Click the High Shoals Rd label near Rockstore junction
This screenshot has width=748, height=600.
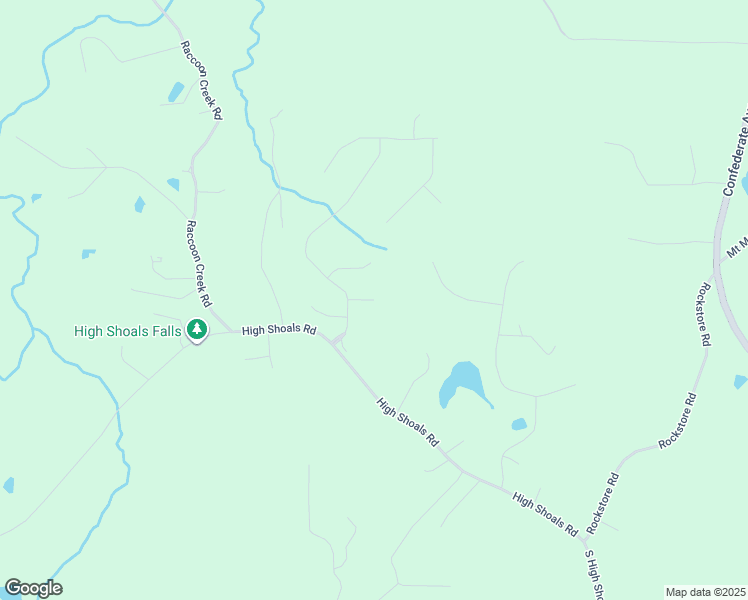[545, 514]
